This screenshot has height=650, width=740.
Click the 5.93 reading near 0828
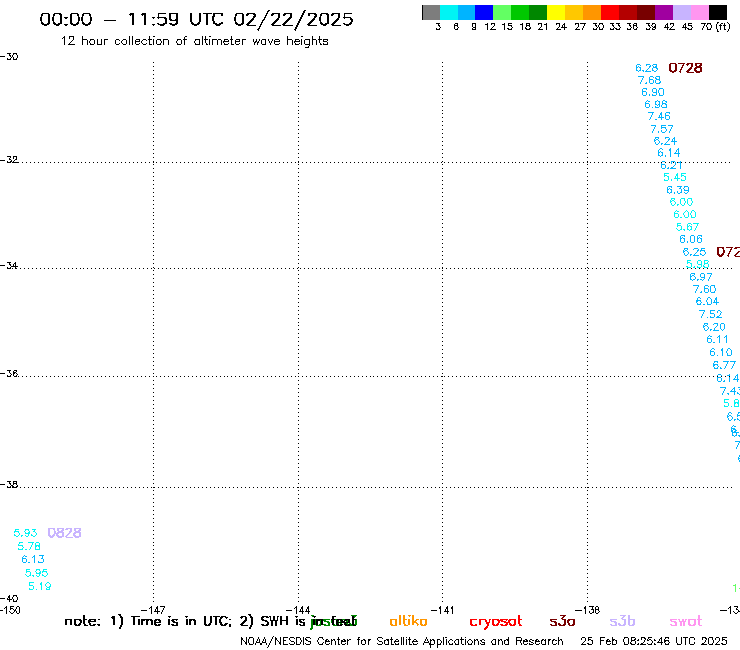[x=25, y=533]
